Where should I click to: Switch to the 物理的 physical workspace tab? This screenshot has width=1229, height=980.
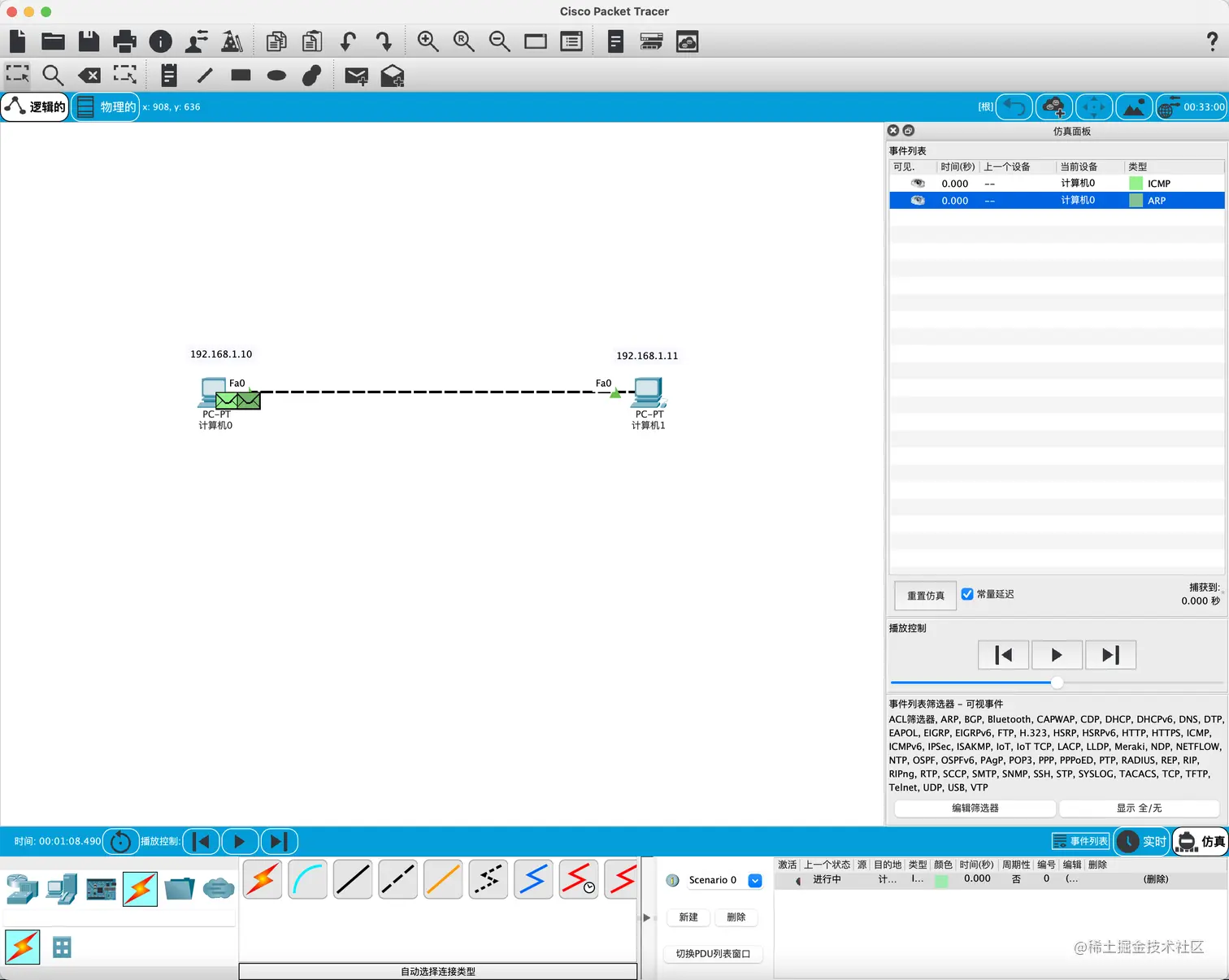coord(106,107)
